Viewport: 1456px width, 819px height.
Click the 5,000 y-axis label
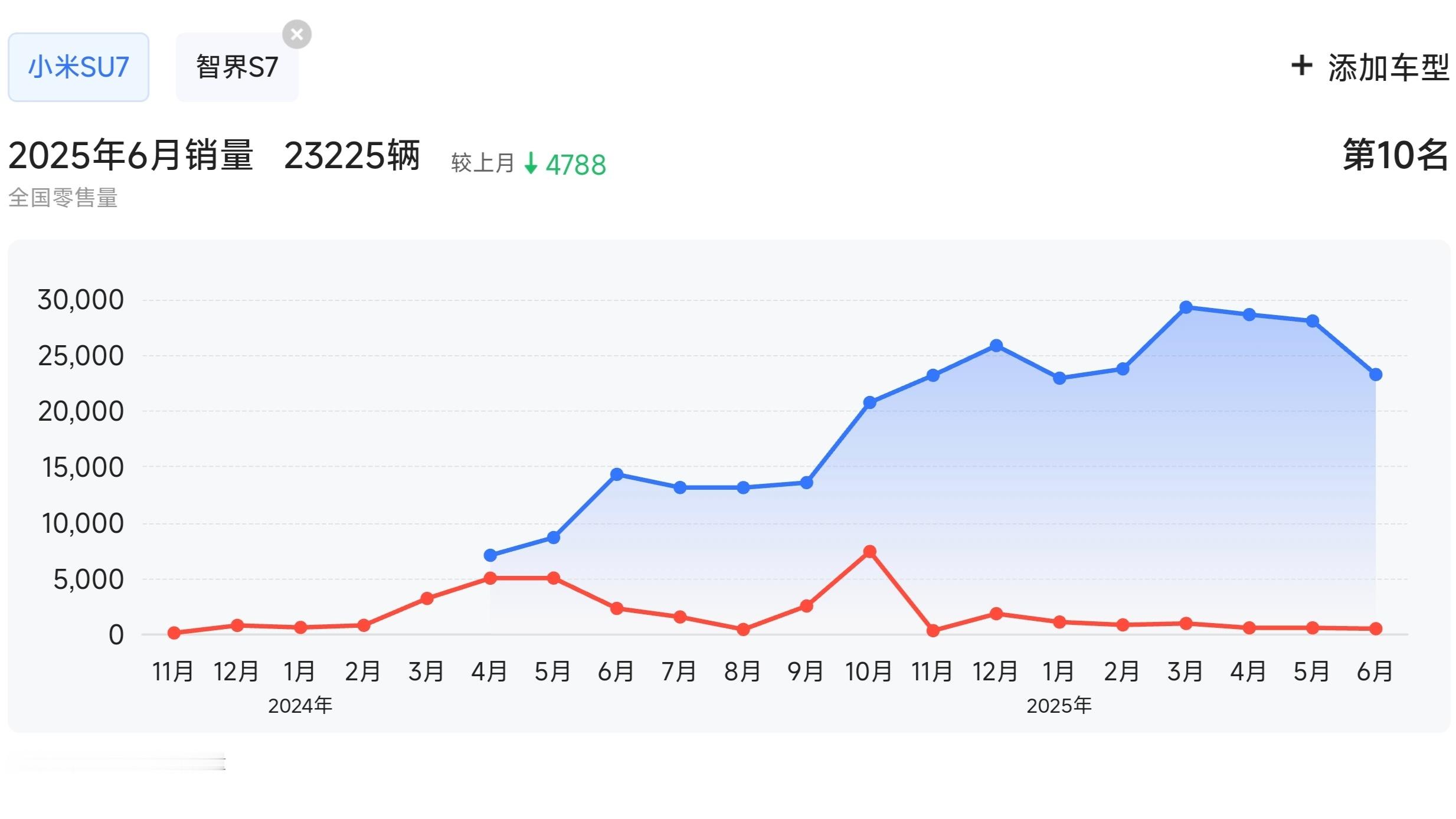point(89,579)
